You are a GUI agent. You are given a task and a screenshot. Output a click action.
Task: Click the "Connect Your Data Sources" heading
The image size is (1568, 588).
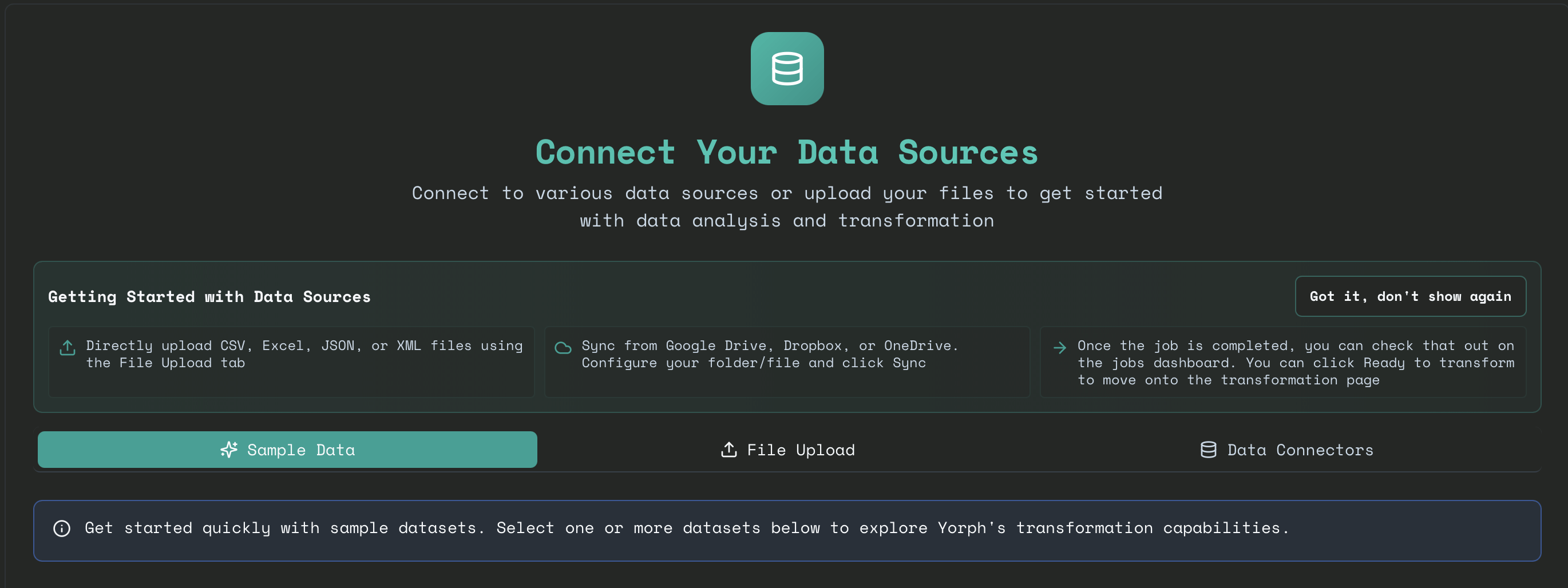(x=786, y=152)
